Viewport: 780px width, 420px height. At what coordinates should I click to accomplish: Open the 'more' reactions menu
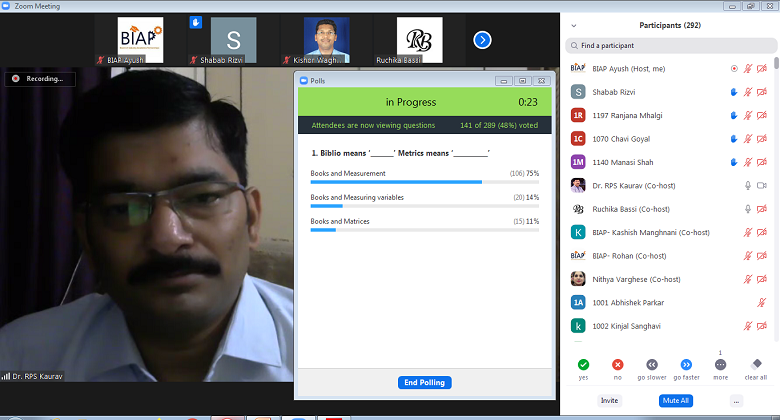(x=721, y=365)
